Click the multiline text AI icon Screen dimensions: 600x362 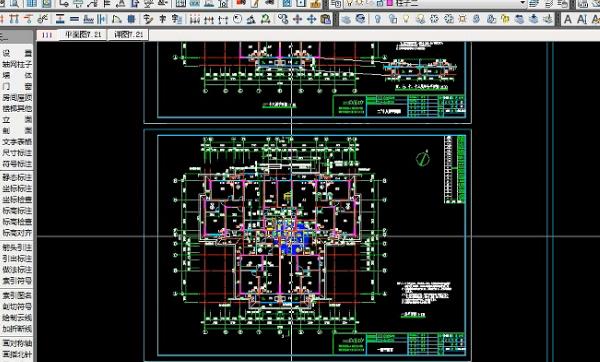click(582, 19)
